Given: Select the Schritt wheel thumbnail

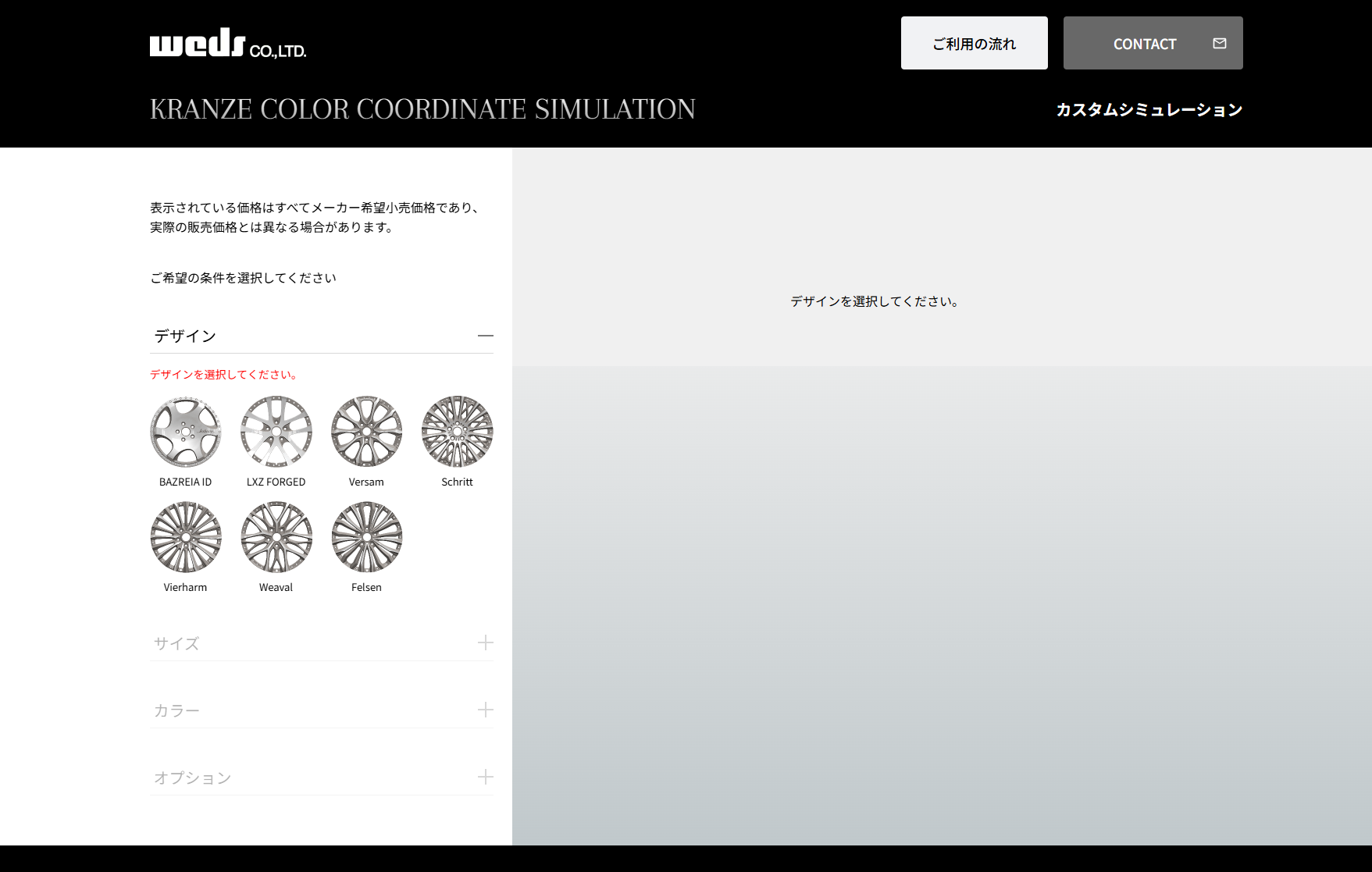Looking at the screenshot, I should coord(457,431).
